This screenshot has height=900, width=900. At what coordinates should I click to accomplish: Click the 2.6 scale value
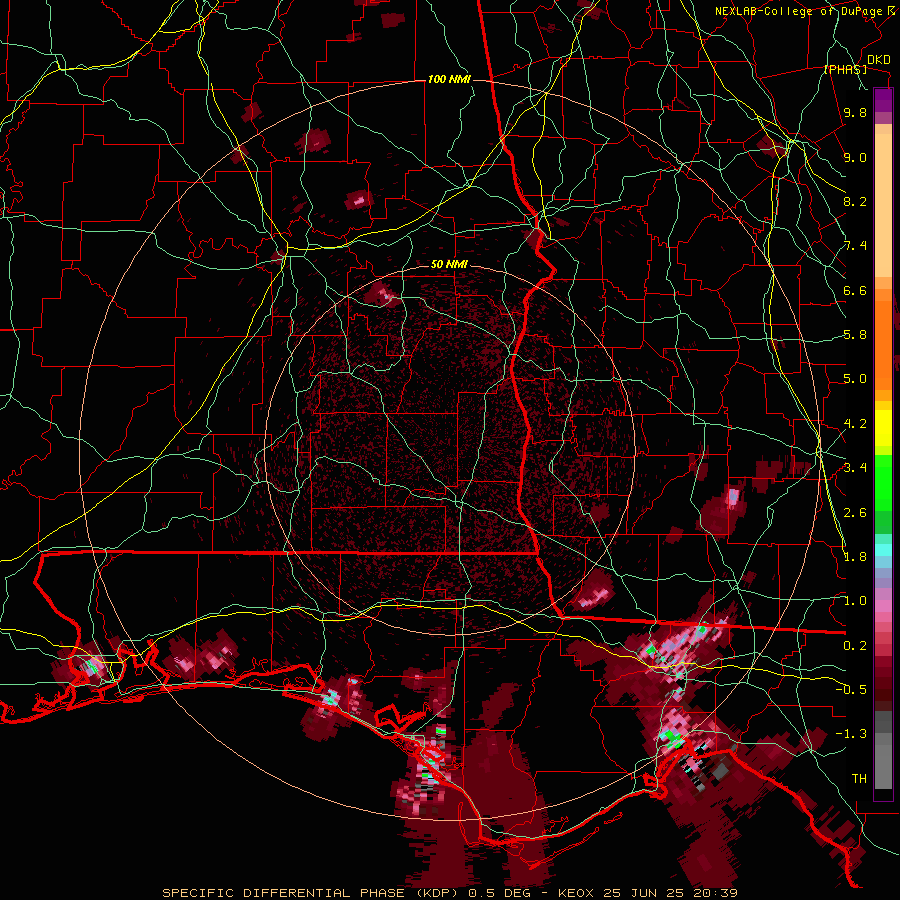(x=855, y=513)
